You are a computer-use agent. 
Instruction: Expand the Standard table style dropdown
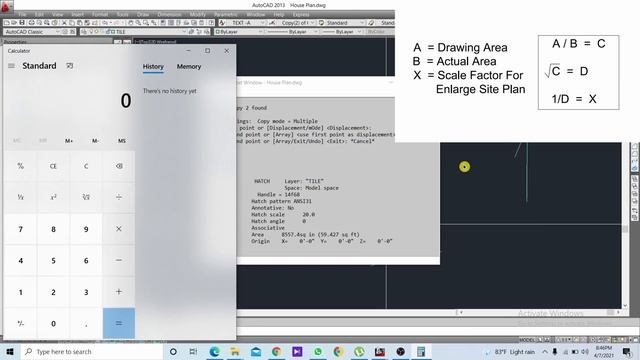(362, 23)
